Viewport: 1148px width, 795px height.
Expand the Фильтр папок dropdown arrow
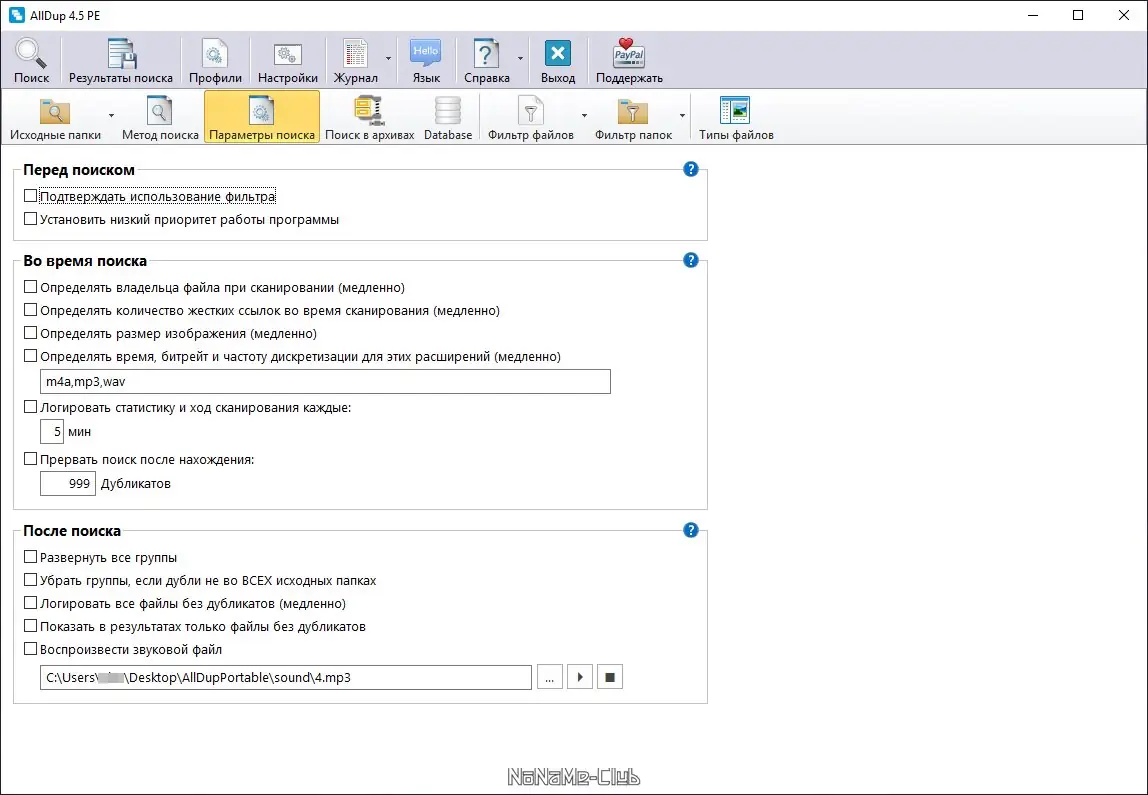[x=682, y=116]
